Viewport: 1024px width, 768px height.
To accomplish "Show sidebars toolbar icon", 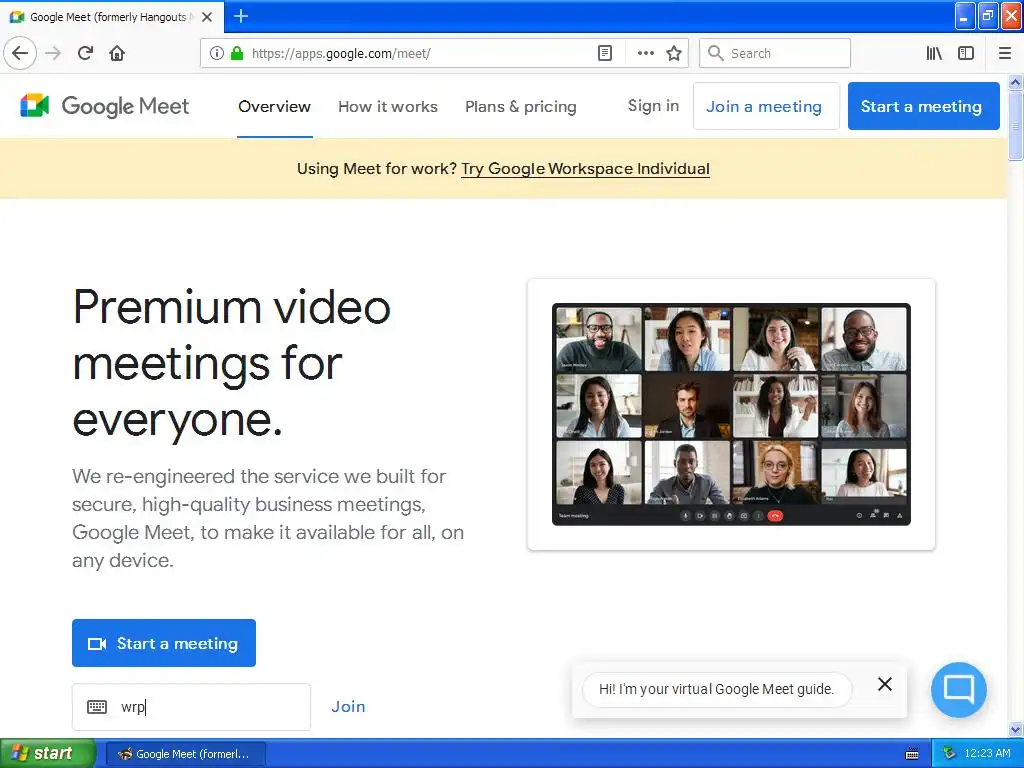I will point(966,53).
